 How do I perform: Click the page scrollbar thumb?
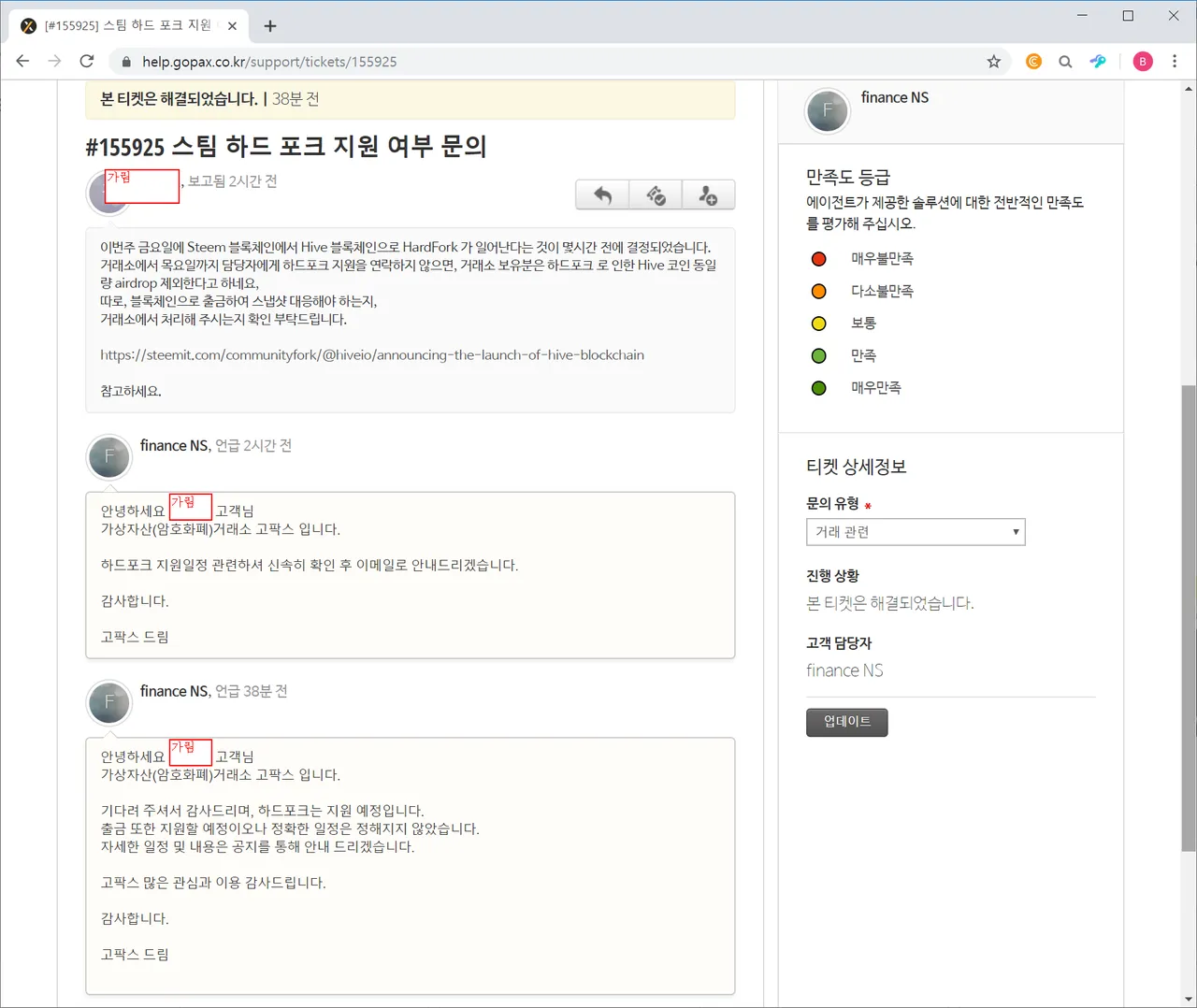coord(1189,617)
